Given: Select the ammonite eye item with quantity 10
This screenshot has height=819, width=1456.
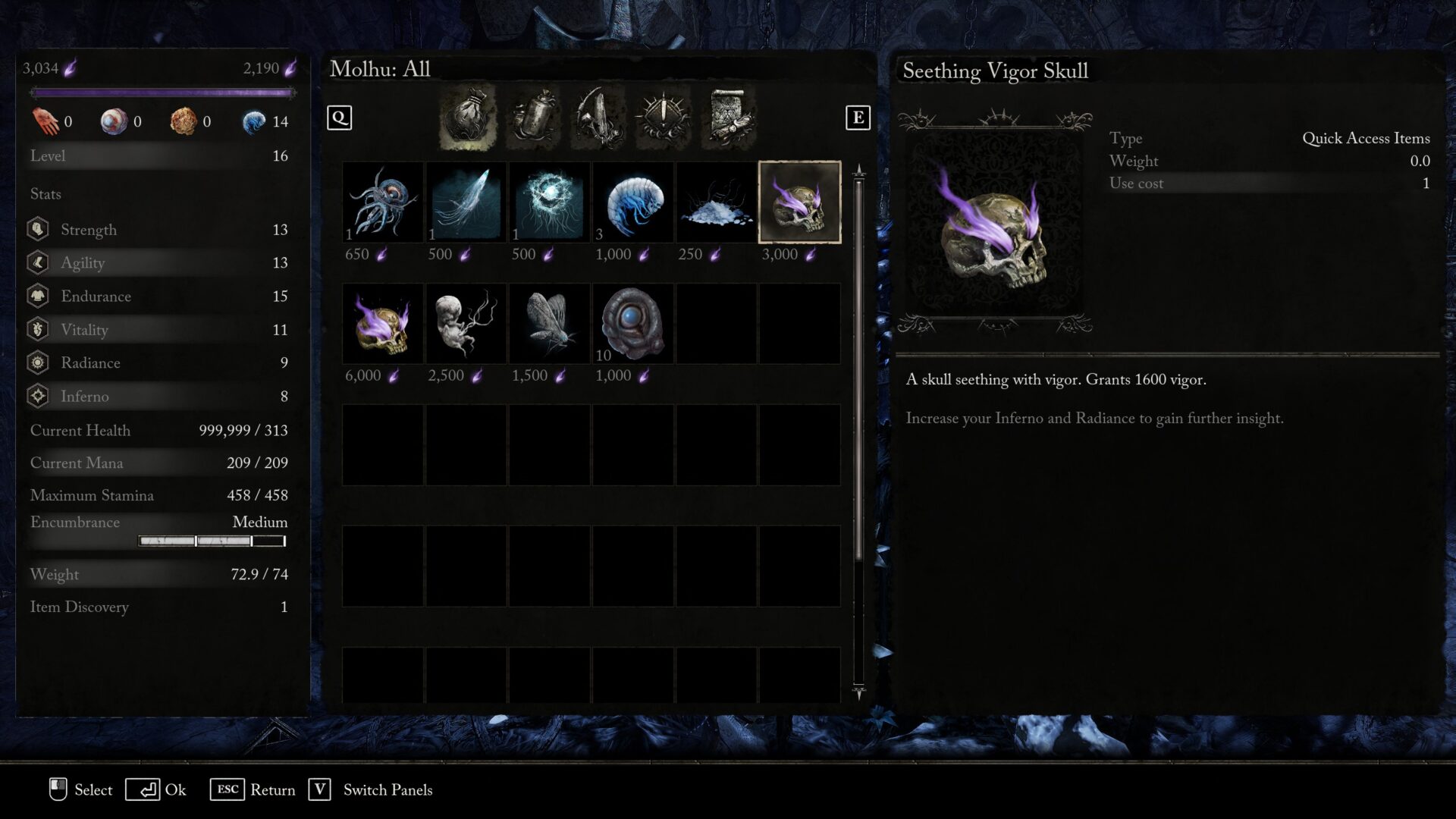Looking at the screenshot, I should coord(633,324).
